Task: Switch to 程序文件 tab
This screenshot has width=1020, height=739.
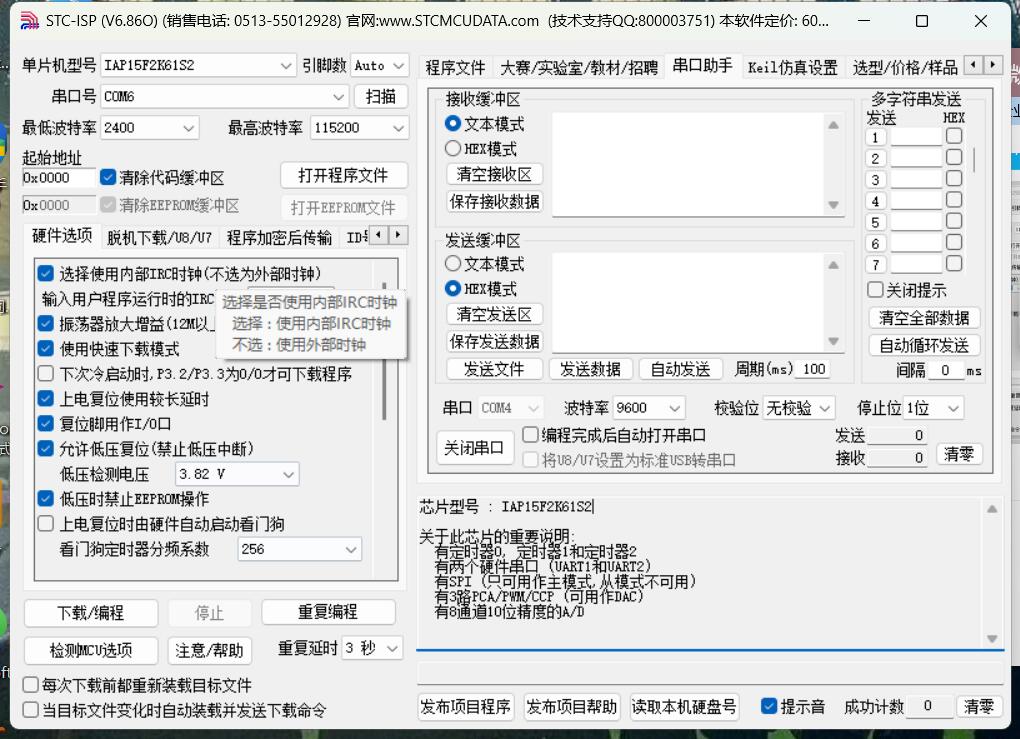Action: 455,67
